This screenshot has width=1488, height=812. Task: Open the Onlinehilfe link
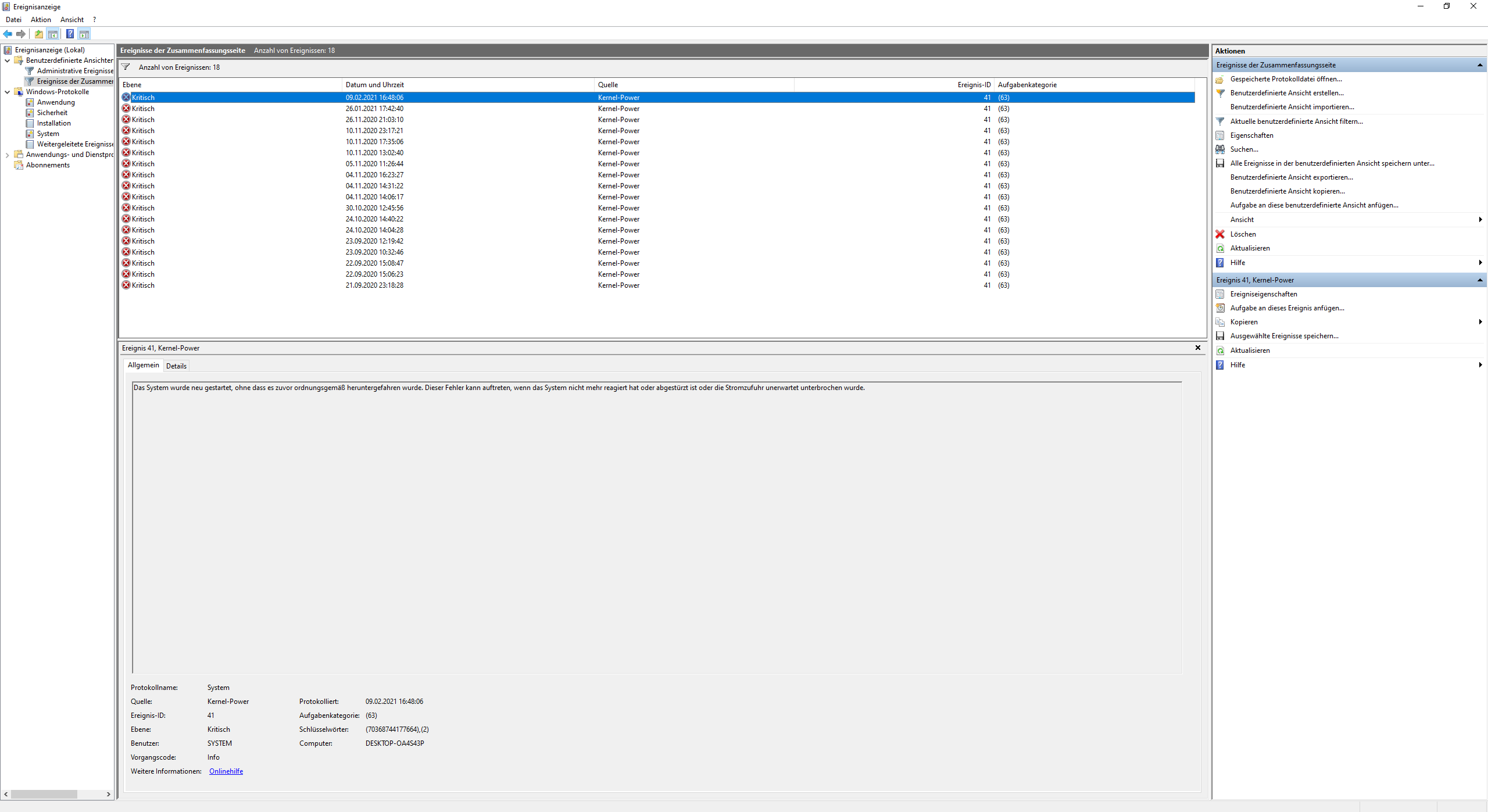pos(226,771)
